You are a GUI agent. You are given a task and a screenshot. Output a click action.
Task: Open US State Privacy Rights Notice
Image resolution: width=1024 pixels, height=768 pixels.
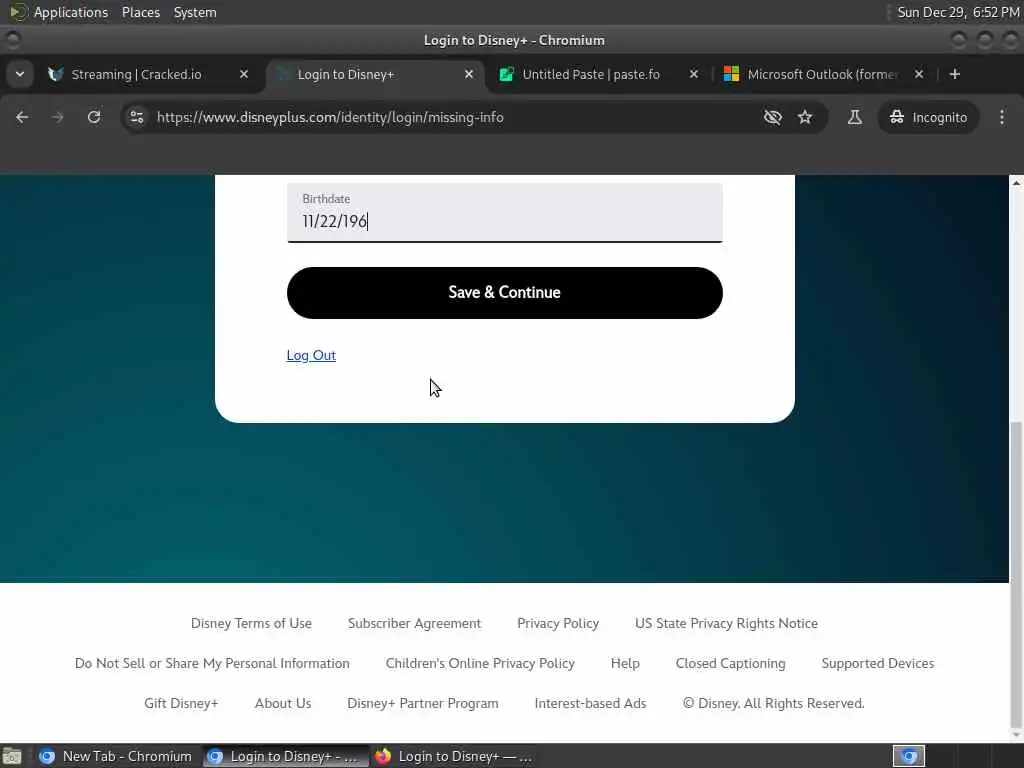pos(726,623)
